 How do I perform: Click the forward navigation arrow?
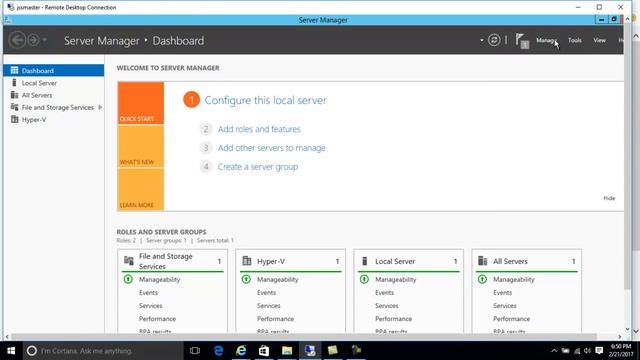point(33,40)
